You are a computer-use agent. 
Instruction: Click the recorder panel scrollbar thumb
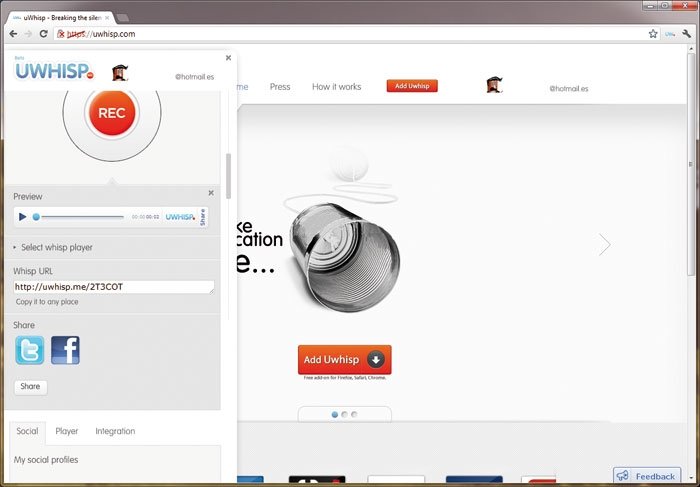point(229,176)
